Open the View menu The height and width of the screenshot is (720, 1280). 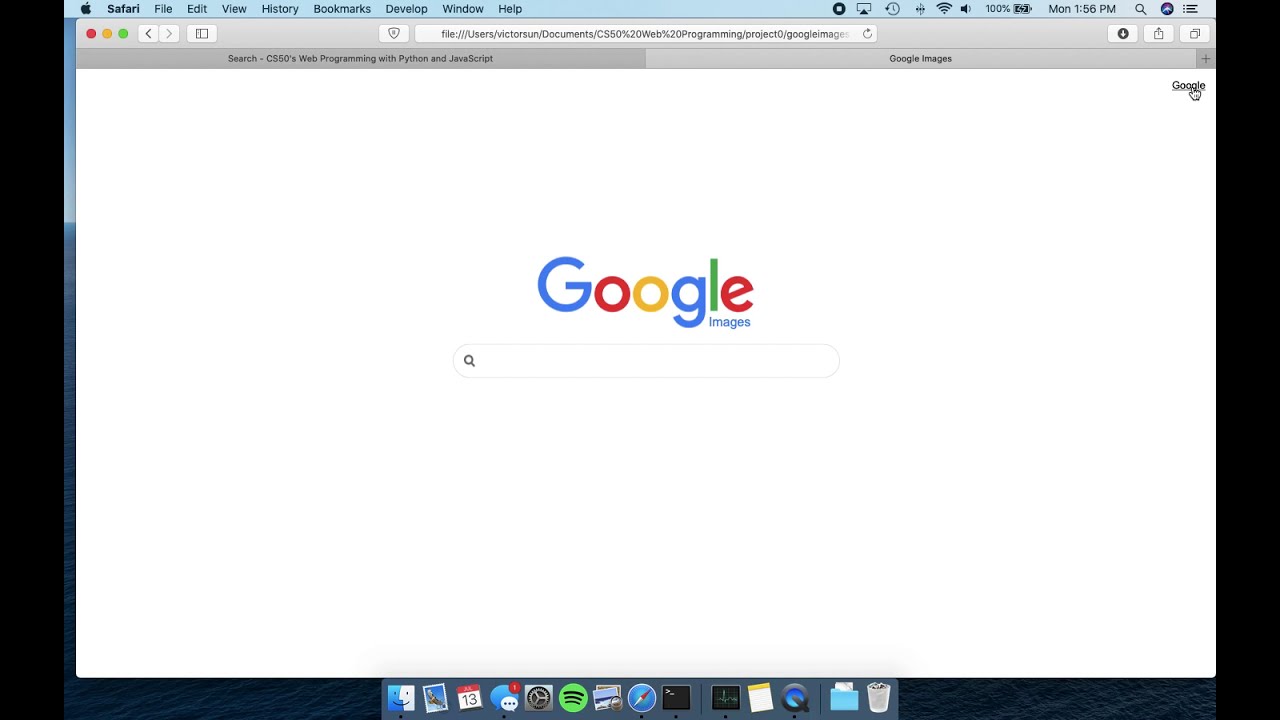(x=234, y=9)
